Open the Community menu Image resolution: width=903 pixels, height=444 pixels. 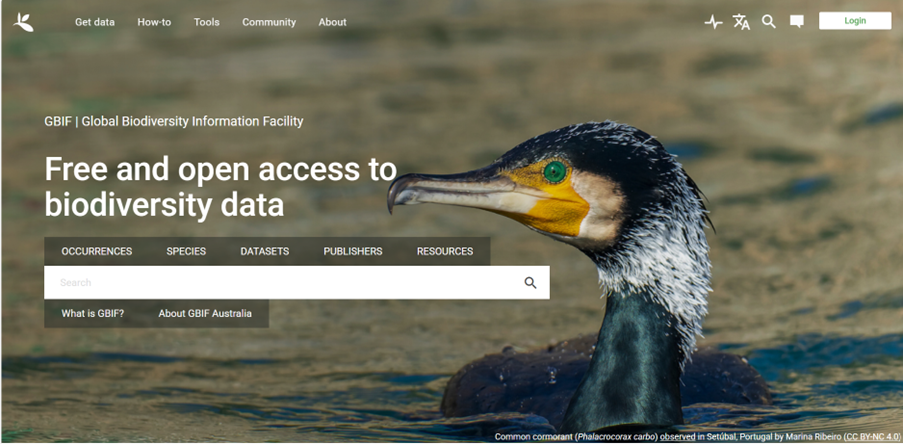point(269,22)
